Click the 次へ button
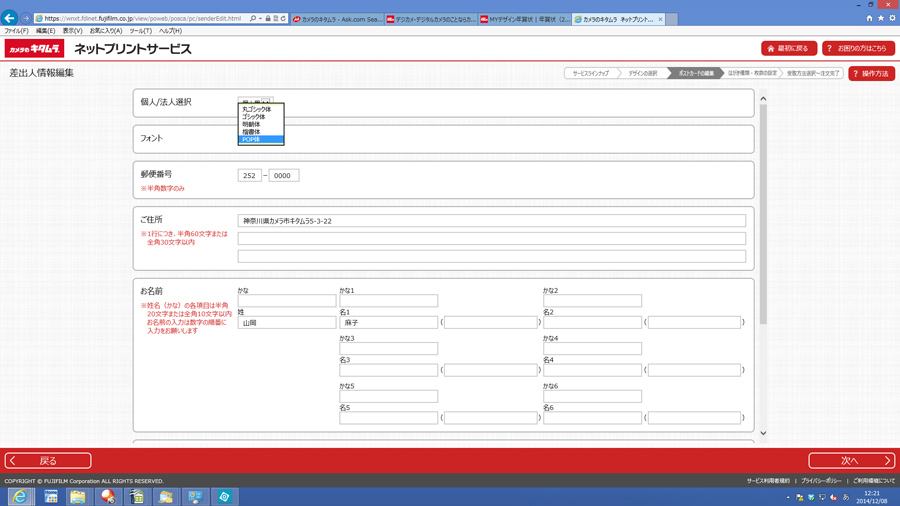 [x=851, y=461]
